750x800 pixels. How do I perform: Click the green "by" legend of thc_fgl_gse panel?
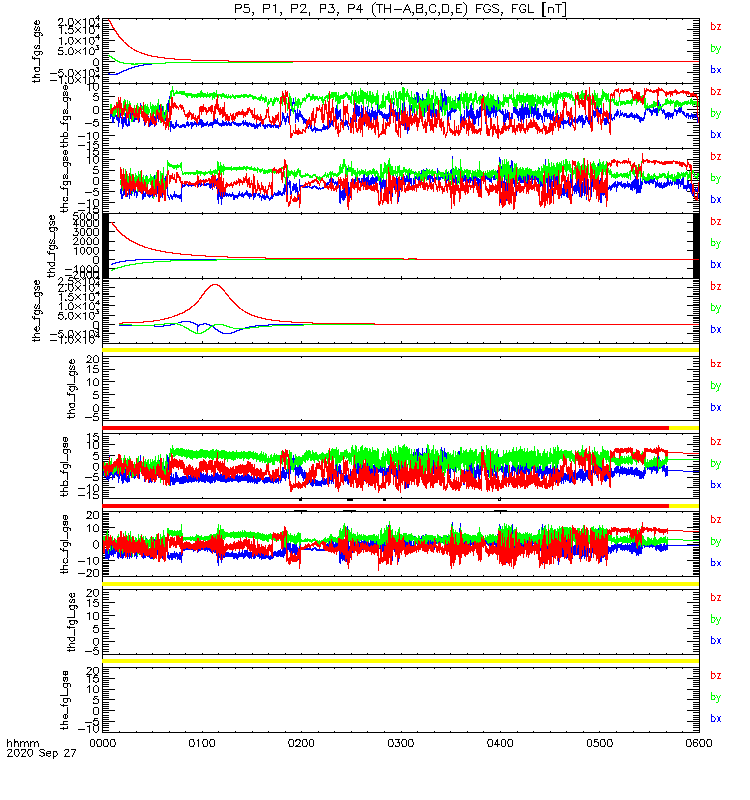pyautogui.click(x=716, y=541)
